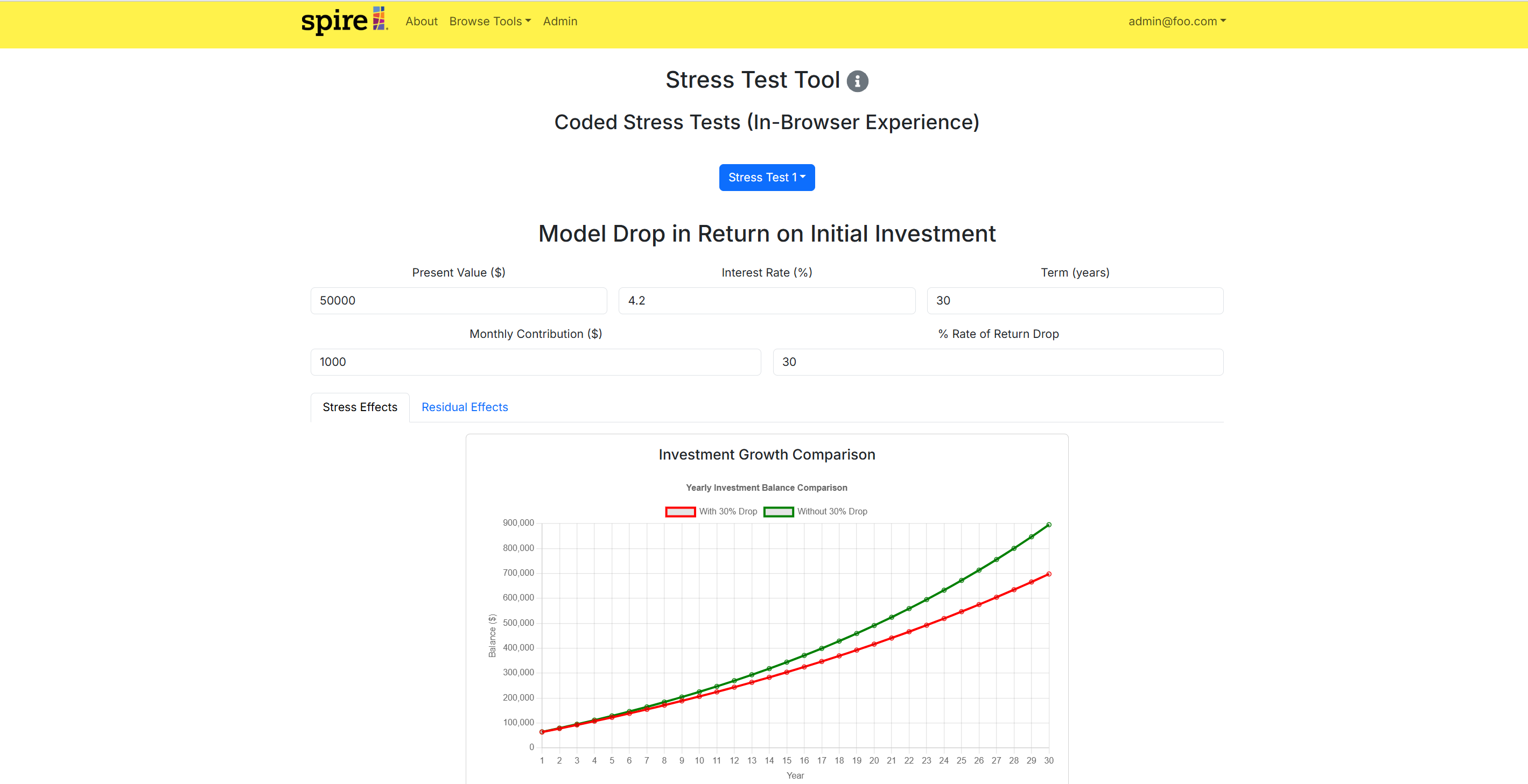This screenshot has height=784, width=1528.
Task: Focus the Interest Rate input field
Action: [x=766, y=301]
